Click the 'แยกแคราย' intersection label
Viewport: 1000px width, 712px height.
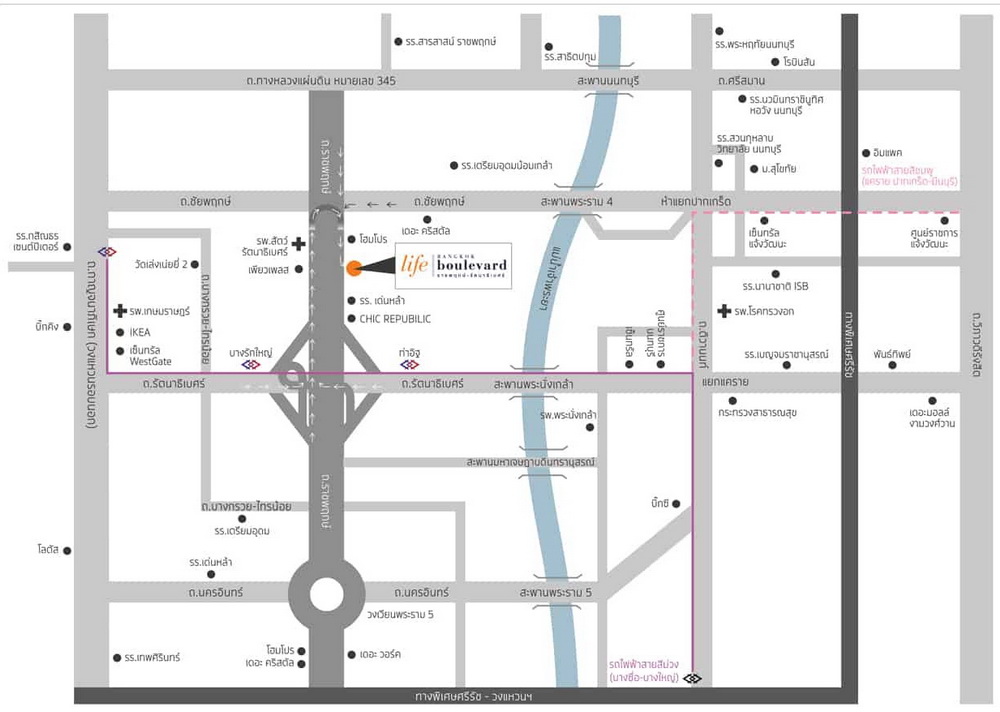[725, 382]
